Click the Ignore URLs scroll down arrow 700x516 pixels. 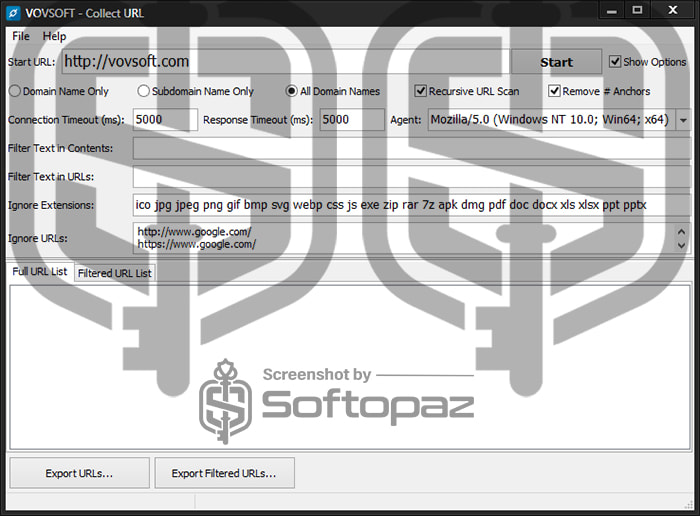coord(681,245)
